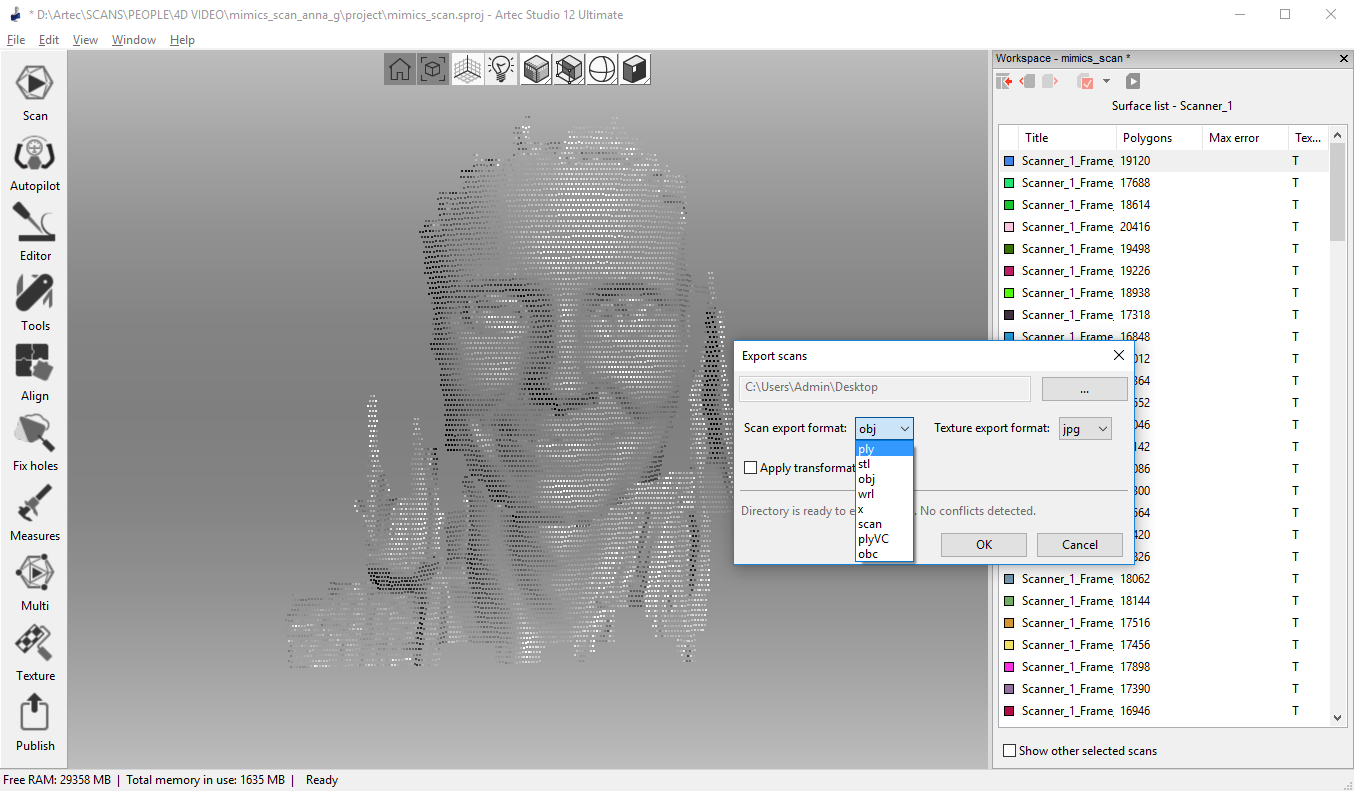Screen dimensions: 1354x791
Task: Sort surface list by Max error column
Action: (1245, 138)
